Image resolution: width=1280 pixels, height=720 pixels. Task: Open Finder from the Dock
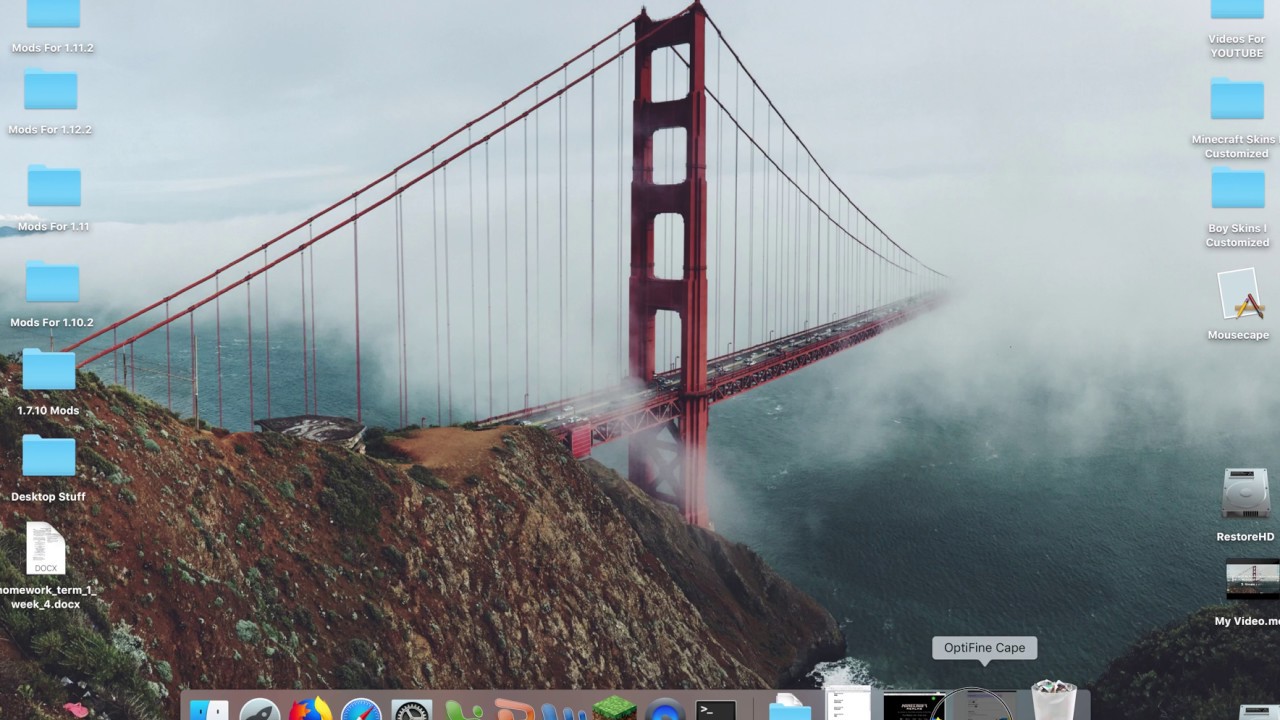(208, 710)
